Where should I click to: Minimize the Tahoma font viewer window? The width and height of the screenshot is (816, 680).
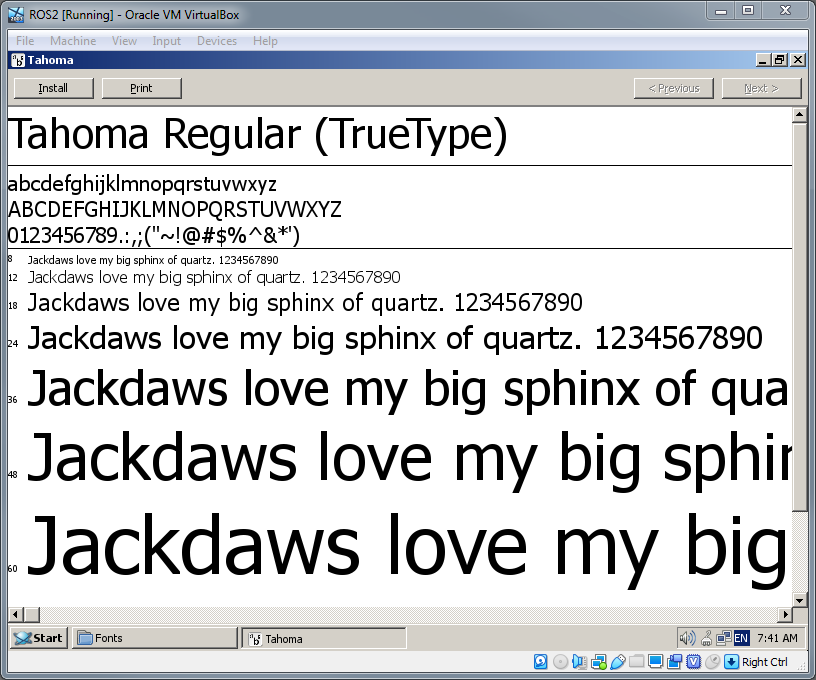coord(763,60)
